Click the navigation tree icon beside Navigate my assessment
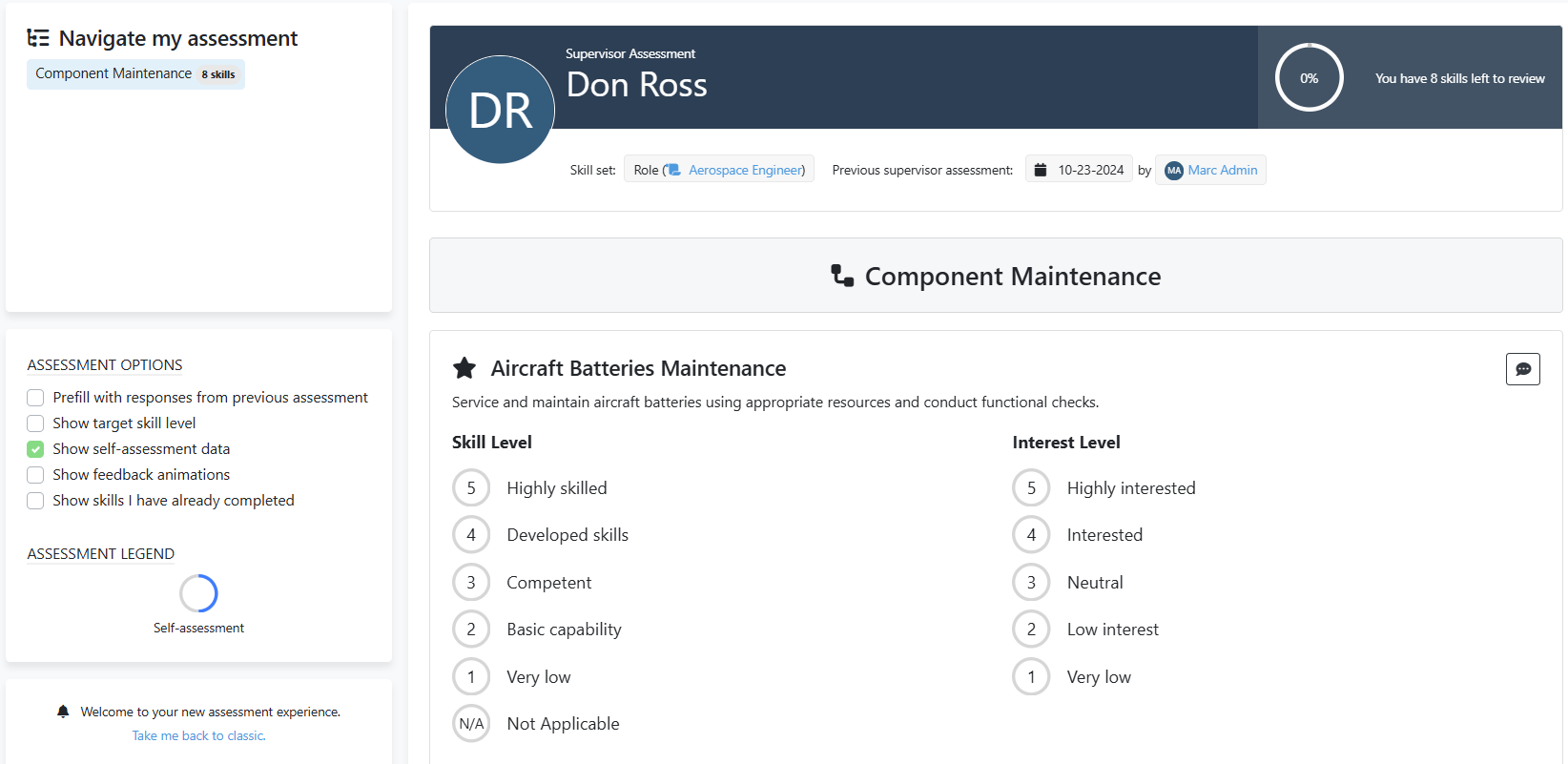This screenshot has width=1568, height=764. pyautogui.click(x=38, y=38)
